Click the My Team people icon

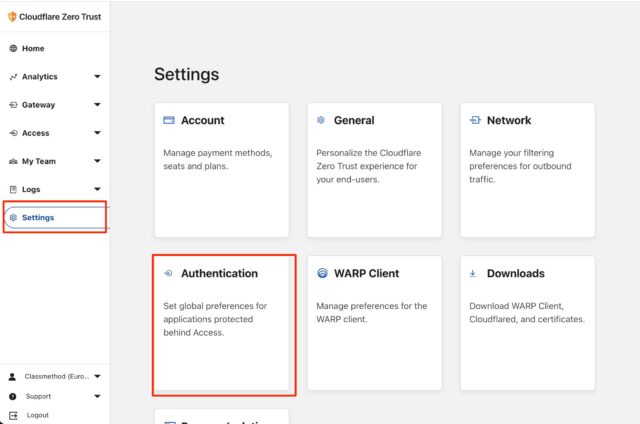[13, 161]
